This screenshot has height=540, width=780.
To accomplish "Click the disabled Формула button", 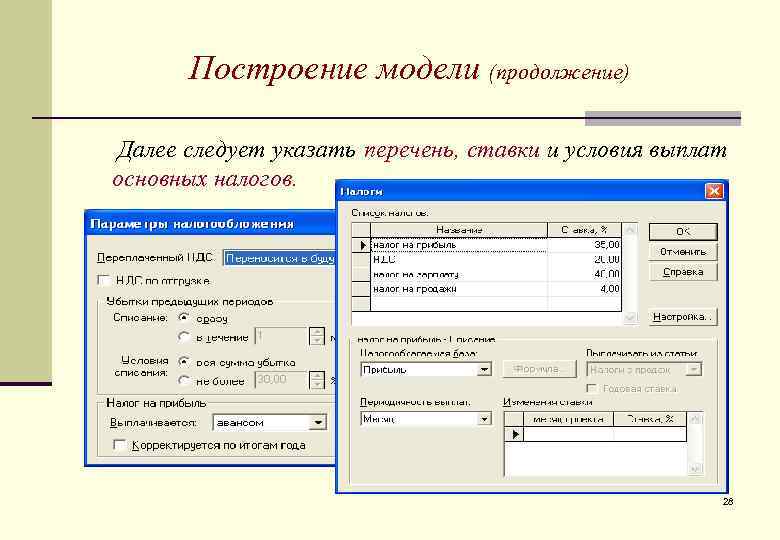I will (x=539, y=369).
